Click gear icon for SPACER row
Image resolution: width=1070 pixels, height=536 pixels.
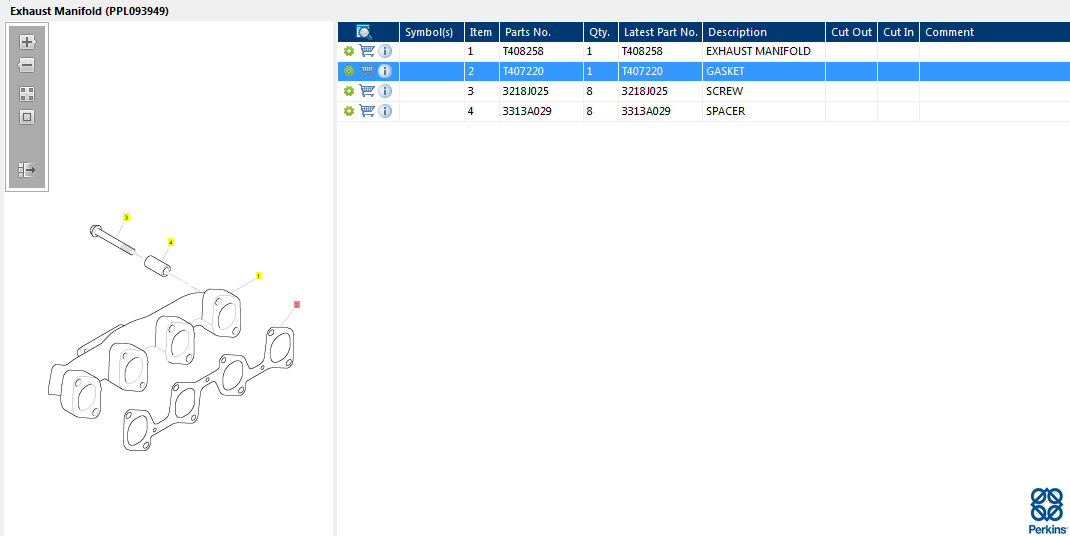[x=349, y=111]
